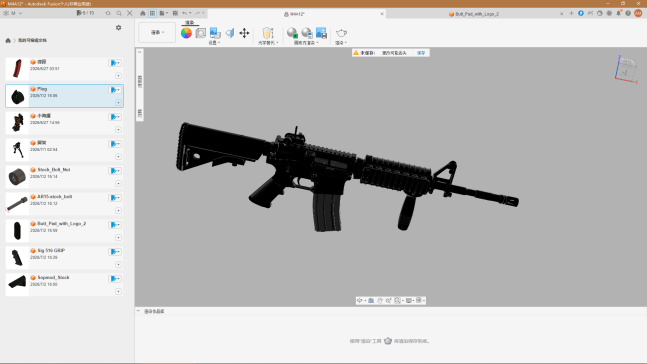Open the AM user account avatar

(638, 13)
